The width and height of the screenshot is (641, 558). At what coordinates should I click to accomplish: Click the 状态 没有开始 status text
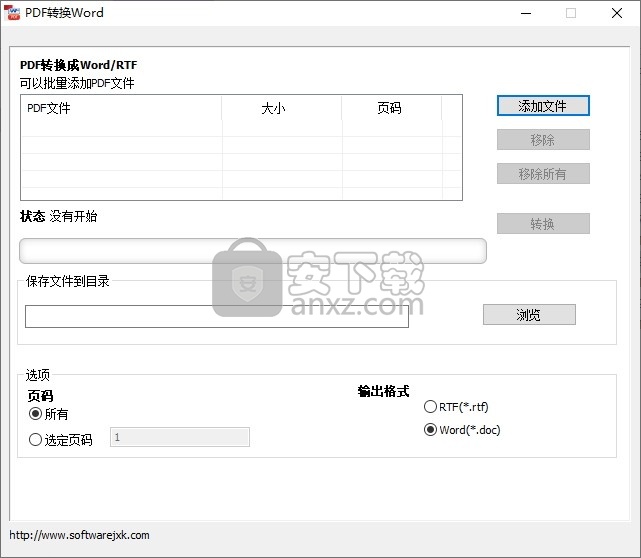point(58,216)
